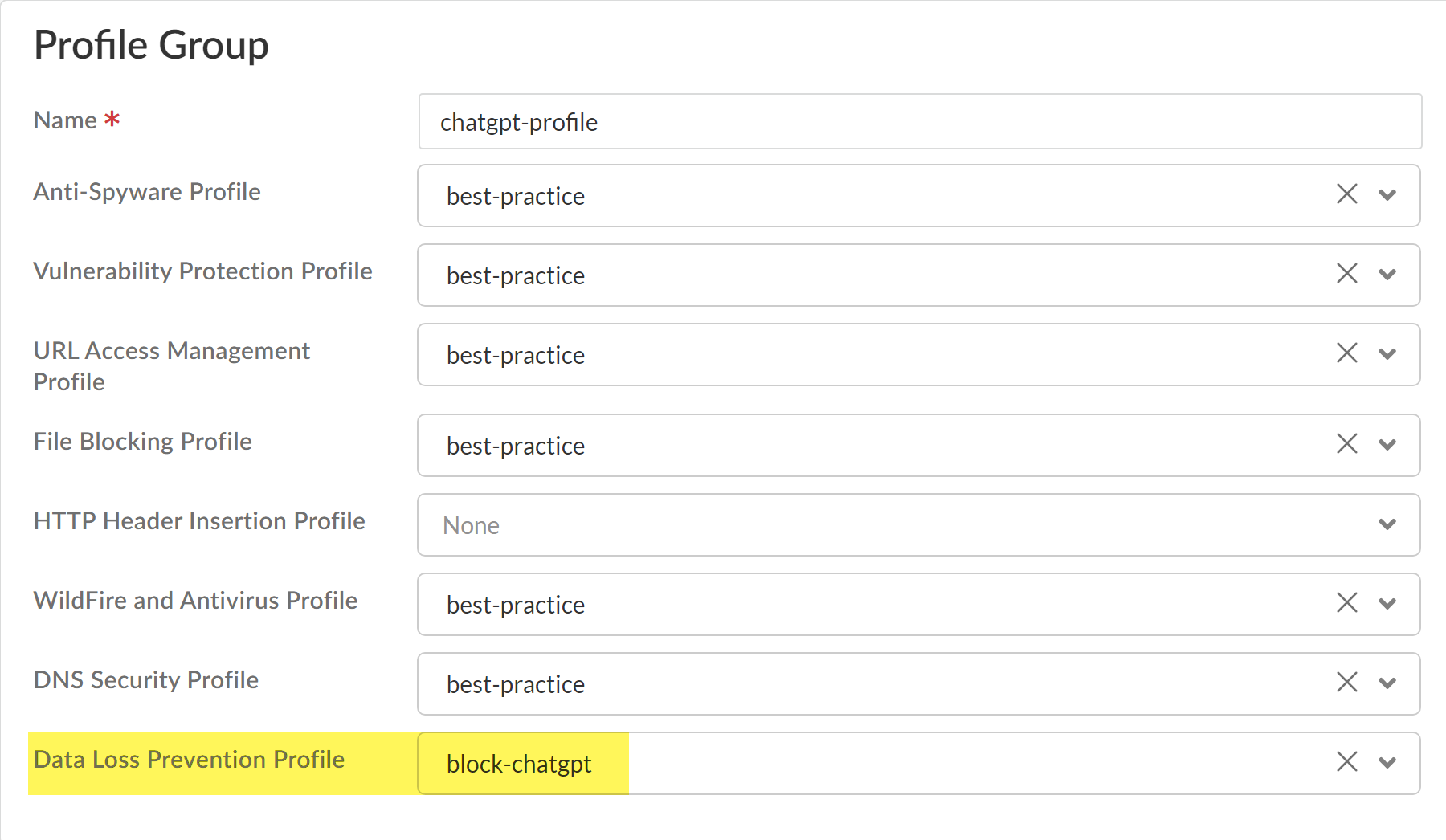
Task: Expand the Anti-Spyware Profile dropdown arrow
Action: 1387,195
